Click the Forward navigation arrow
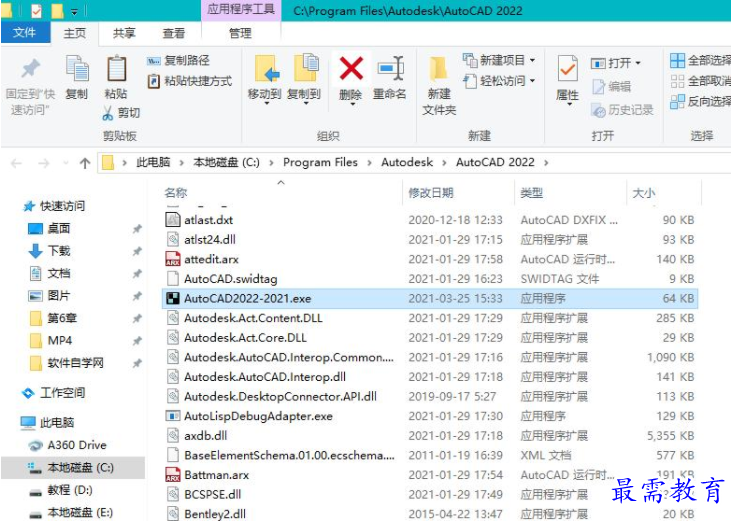The image size is (733, 522). coord(43,163)
